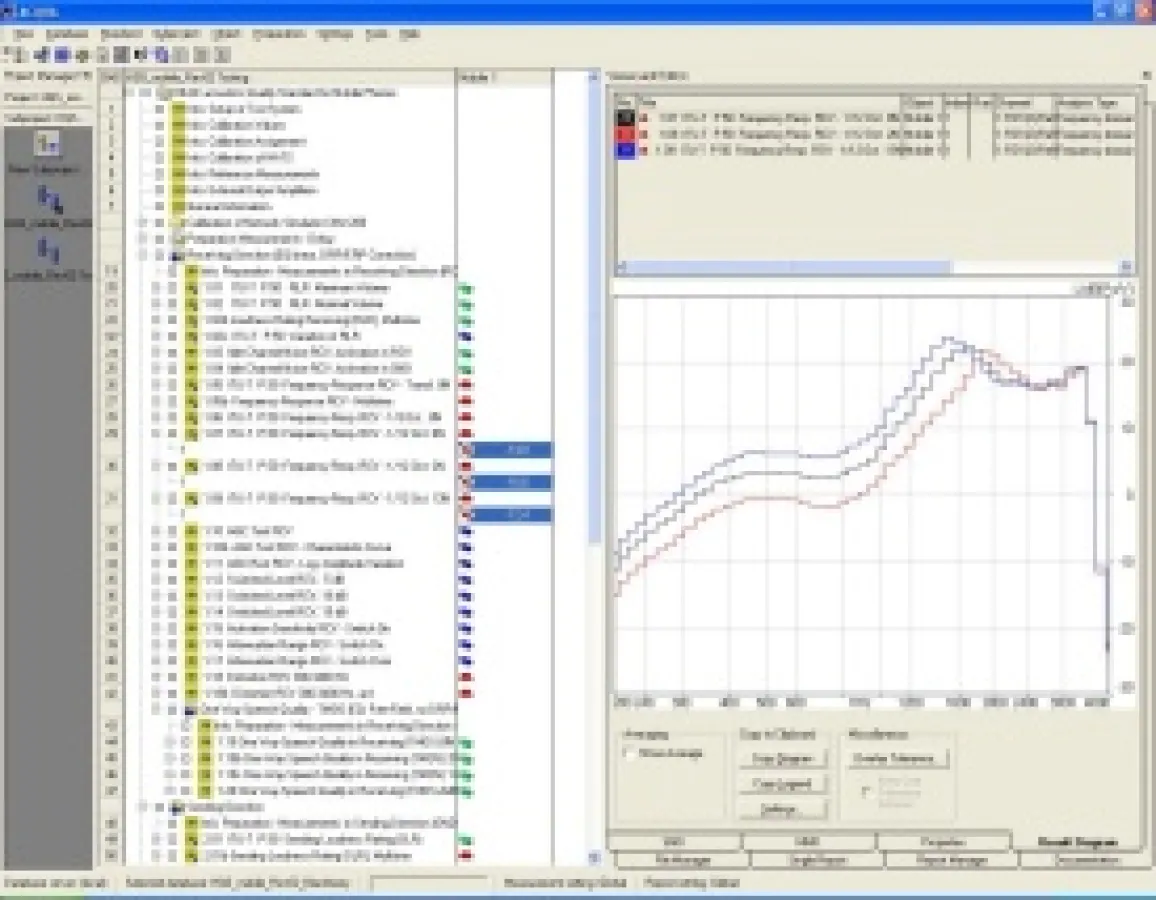The width and height of the screenshot is (1156, 900).
Task: Click the red flag beside the Frequency Response RCV row
Action: (465, 385)
